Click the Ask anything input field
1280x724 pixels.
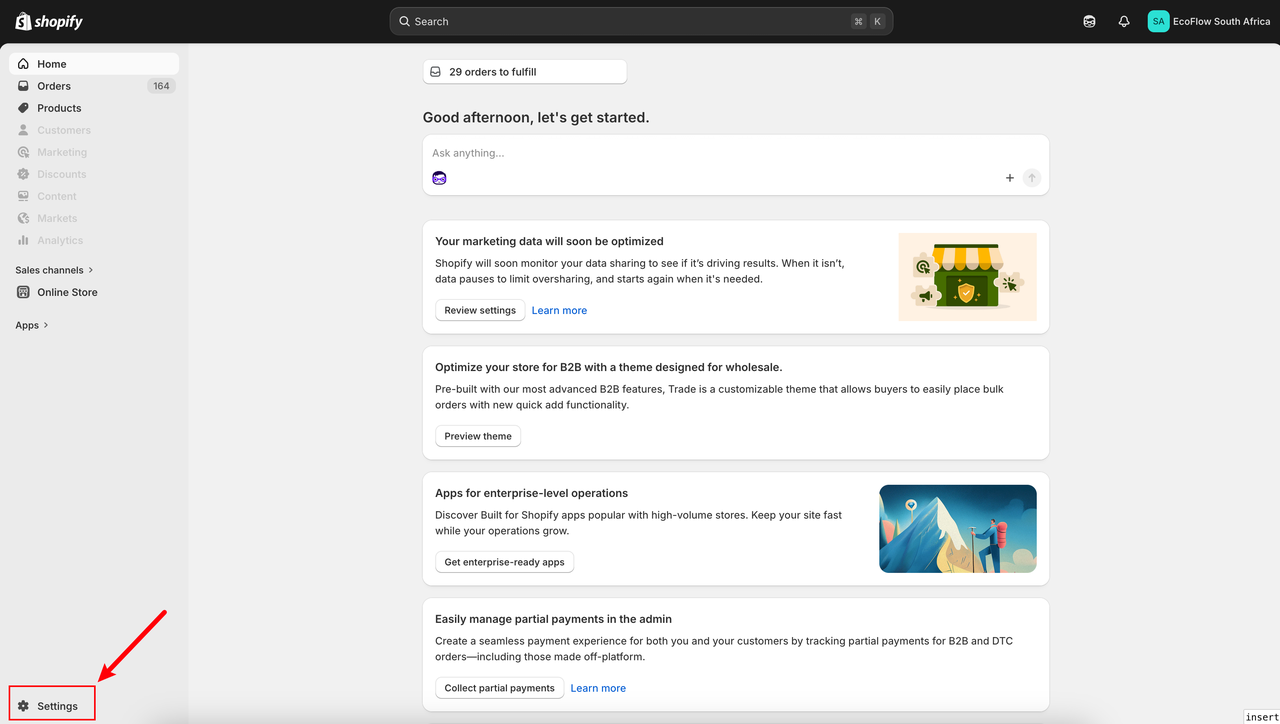tap(700, 153)
